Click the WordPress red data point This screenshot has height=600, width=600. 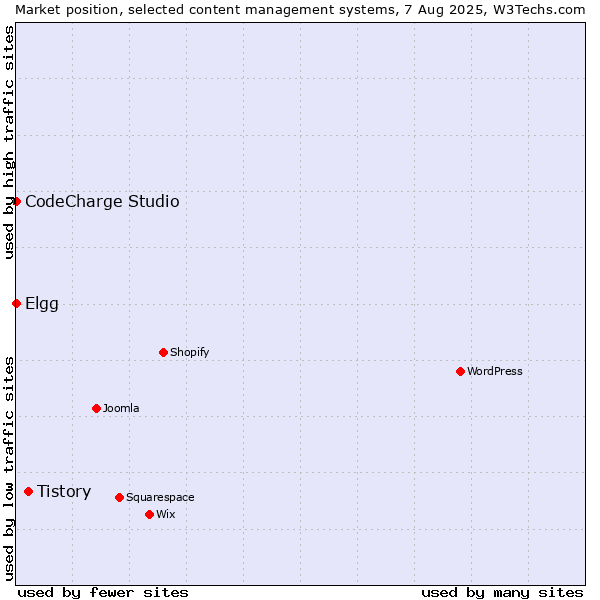coord(460,371)
